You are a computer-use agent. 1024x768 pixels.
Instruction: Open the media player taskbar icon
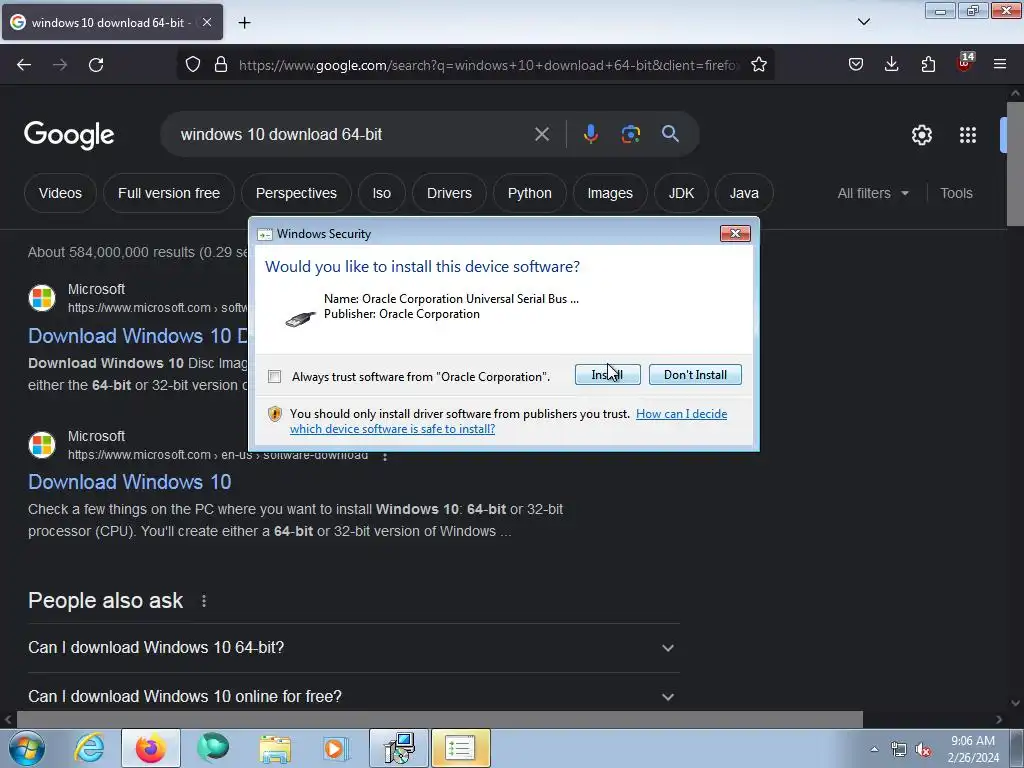click(x=336, y=748)
